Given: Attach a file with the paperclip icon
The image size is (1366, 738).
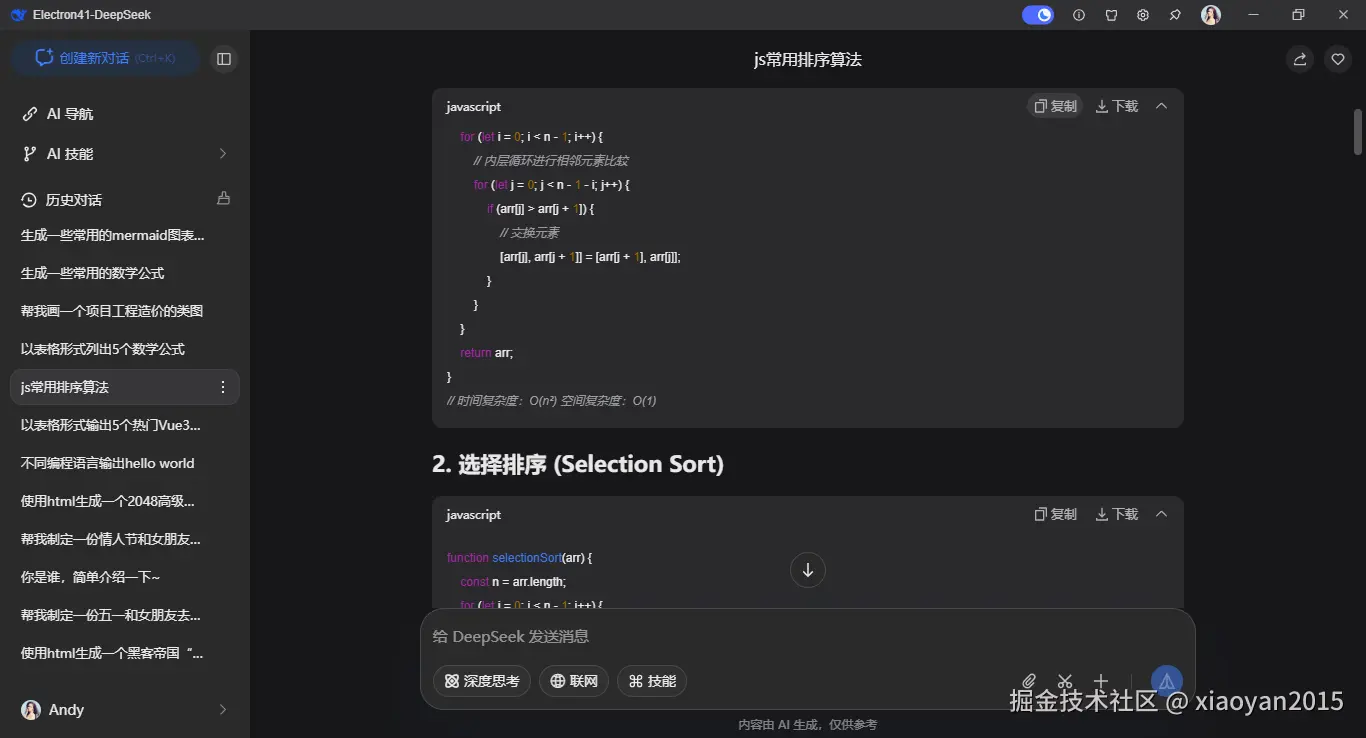Looking at the screenshot, I should (1029, 680).
